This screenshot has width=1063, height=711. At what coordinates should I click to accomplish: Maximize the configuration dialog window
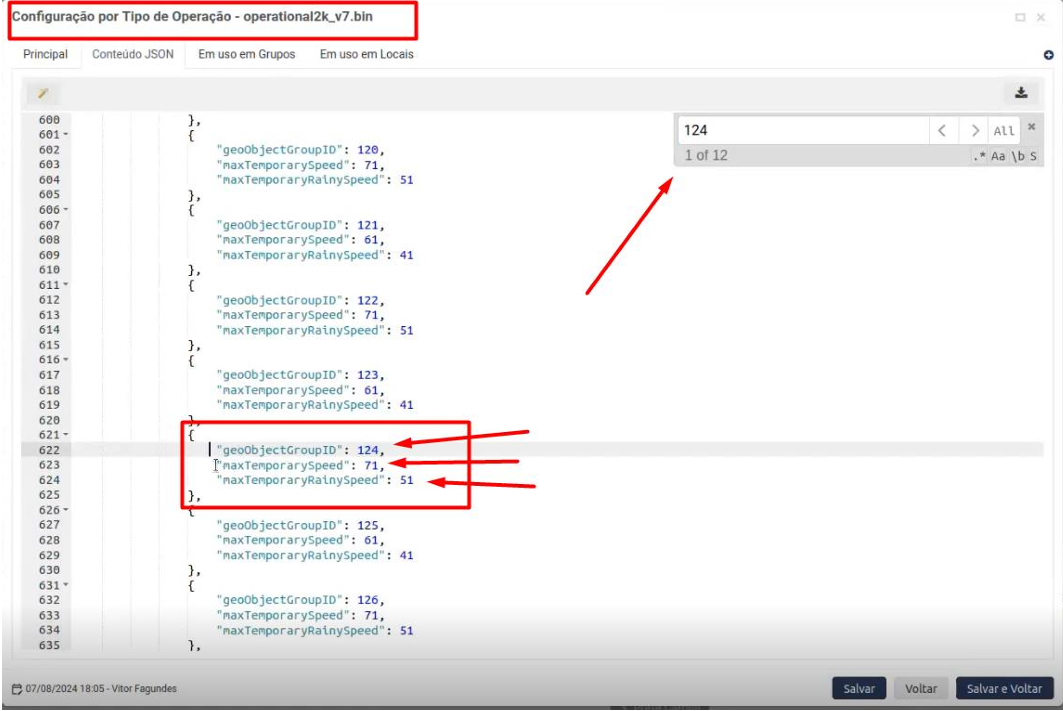point(1020,18)
